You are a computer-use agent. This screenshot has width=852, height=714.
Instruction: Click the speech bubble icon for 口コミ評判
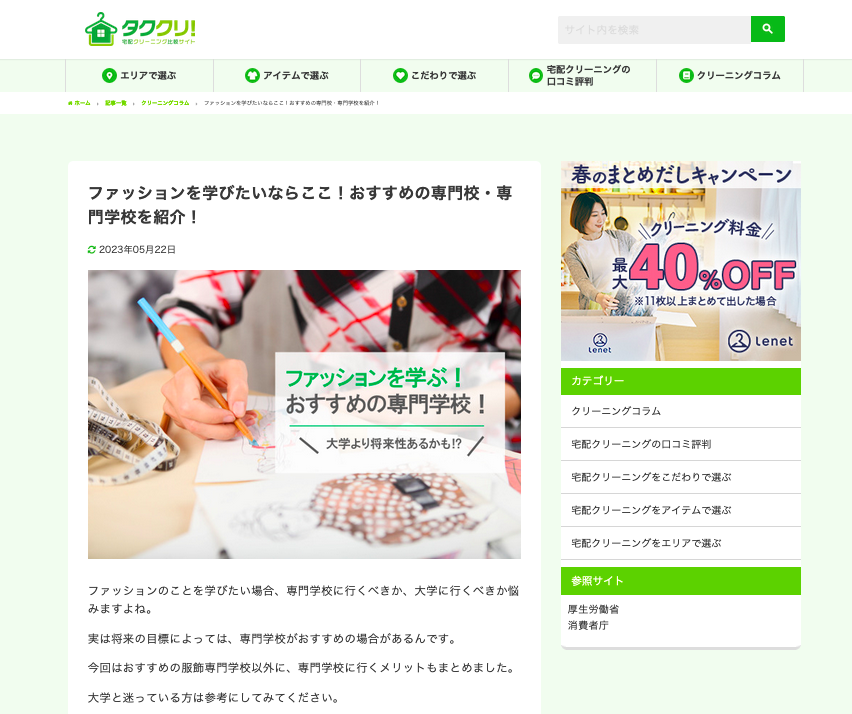[x=536, y=76]
